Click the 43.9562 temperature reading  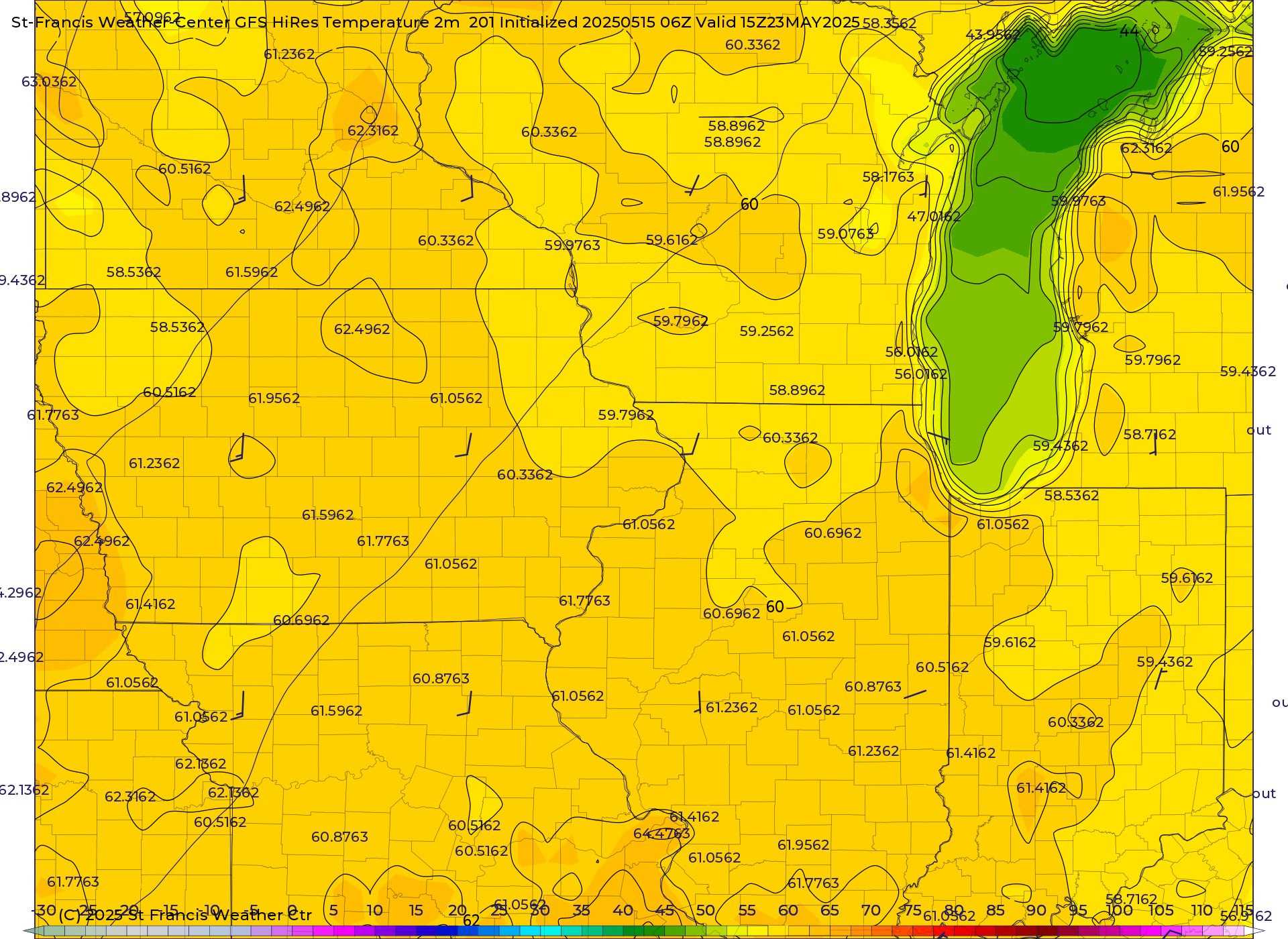tap(993, 35)
